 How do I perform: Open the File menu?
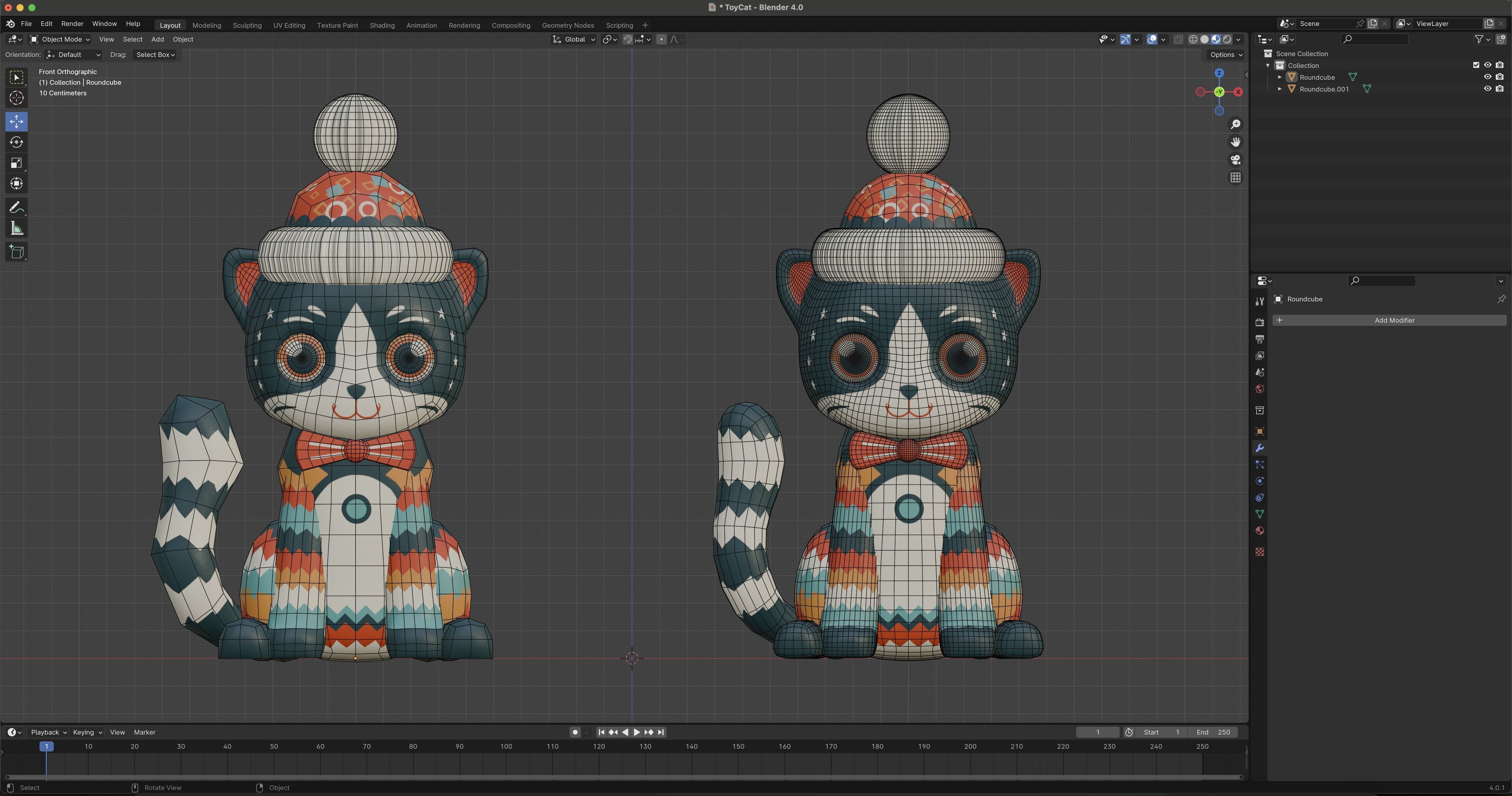click(x=26, y=24)
